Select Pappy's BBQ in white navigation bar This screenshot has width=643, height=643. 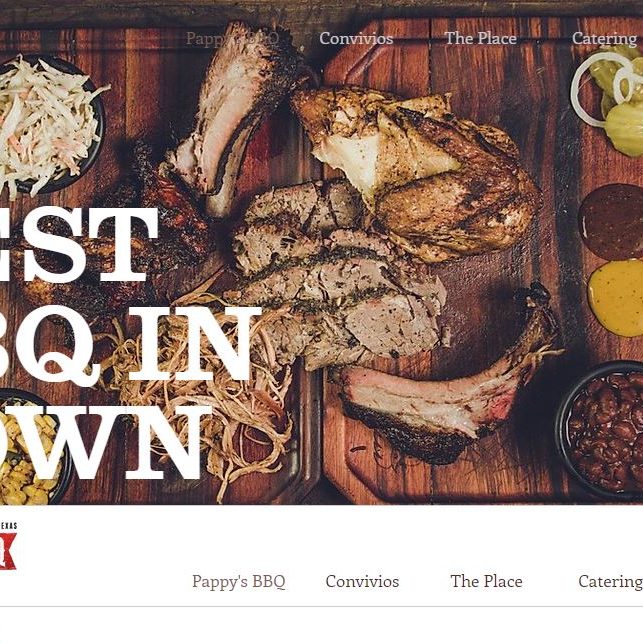(x=239, y=581)
